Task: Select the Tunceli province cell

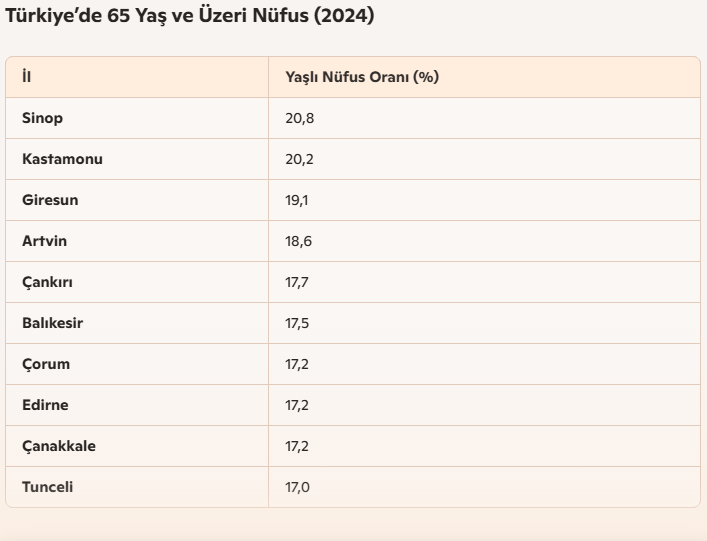Action: (47, 487)
